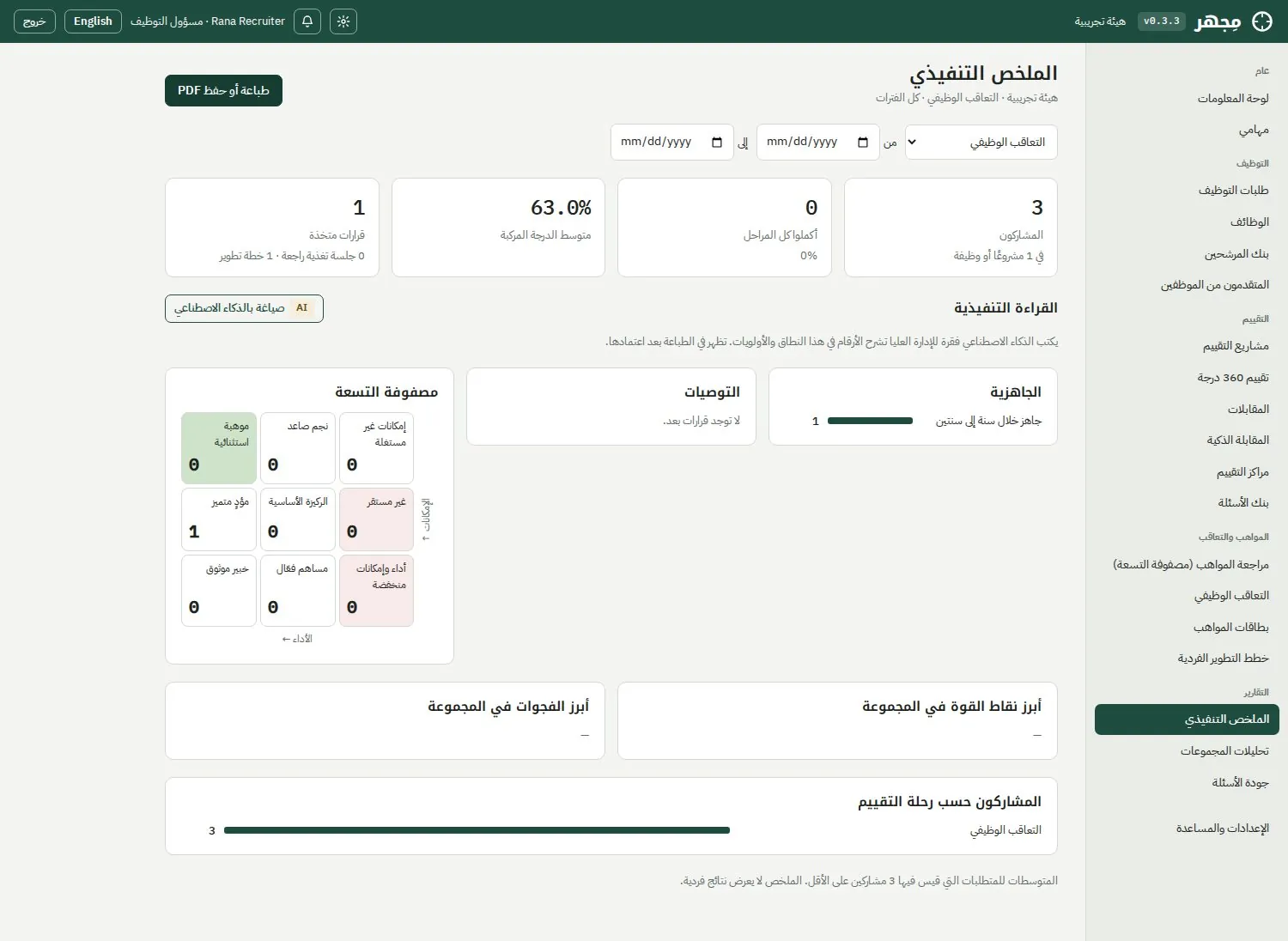Viewport: 1288px width, 941px height.
Task: Open خطط التطوير الفردية sidebar item
Action: [x=1187, y=659]
